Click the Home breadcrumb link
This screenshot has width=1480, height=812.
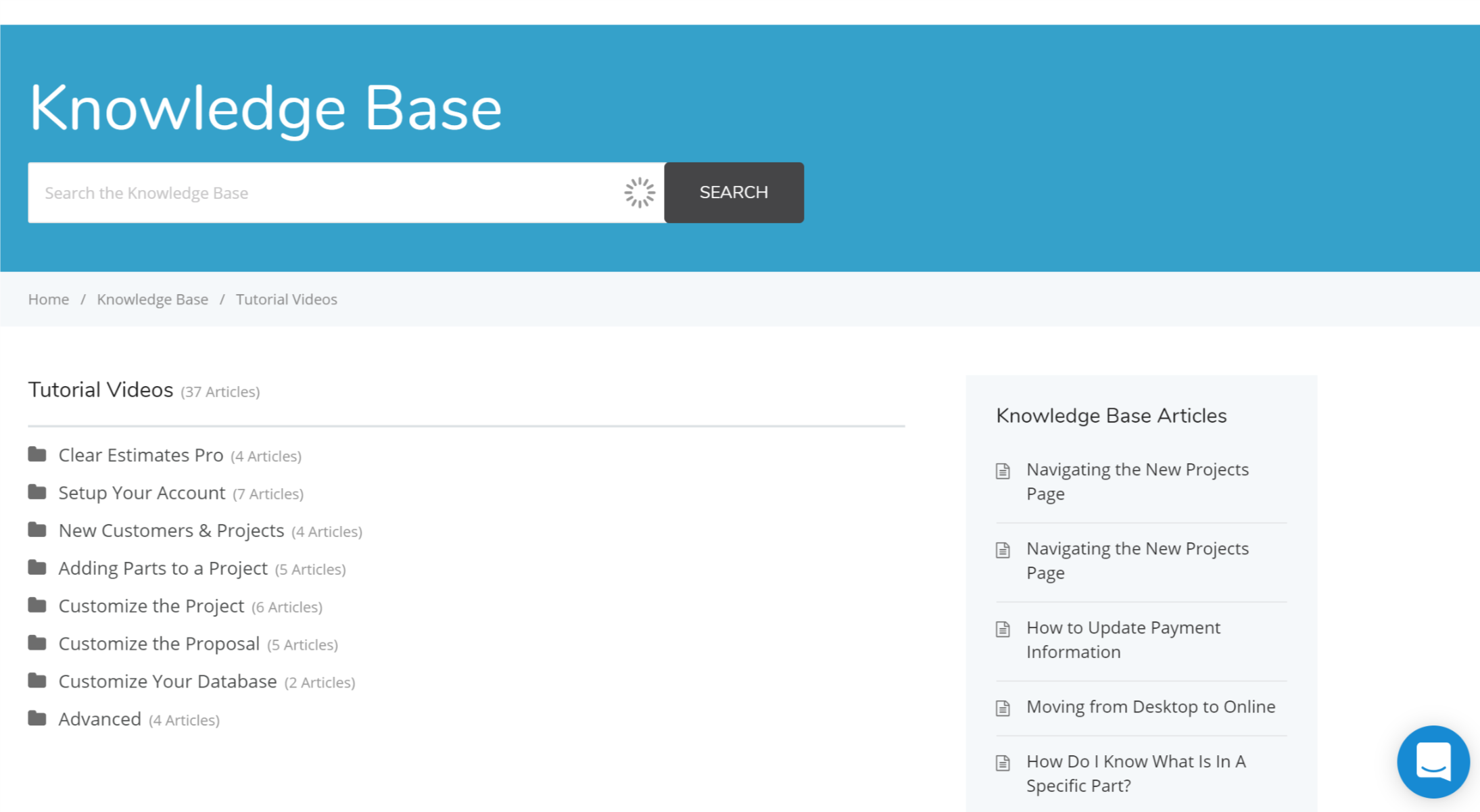[49, 298]
